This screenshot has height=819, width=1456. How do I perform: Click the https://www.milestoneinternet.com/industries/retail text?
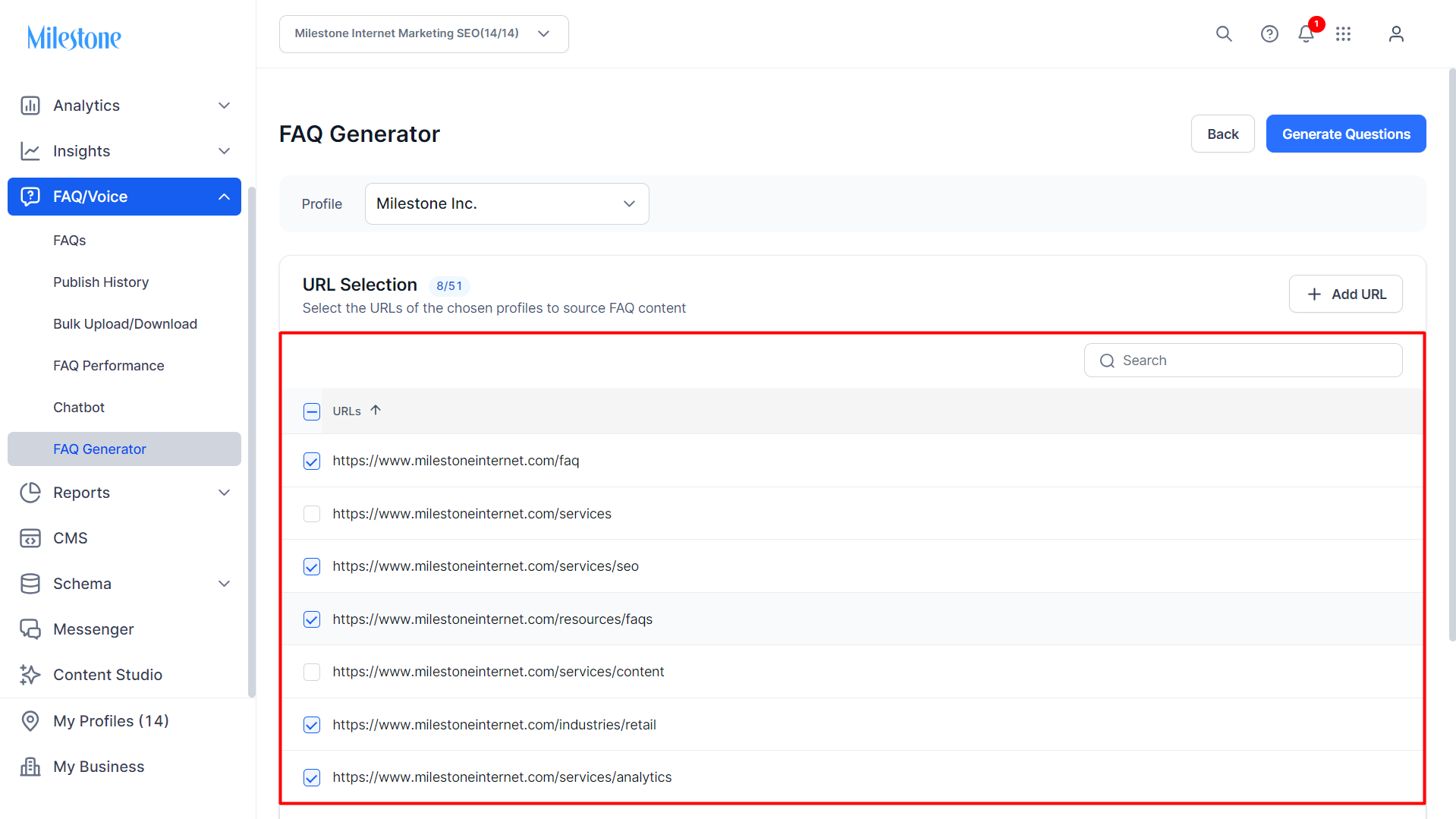point(495,725)
